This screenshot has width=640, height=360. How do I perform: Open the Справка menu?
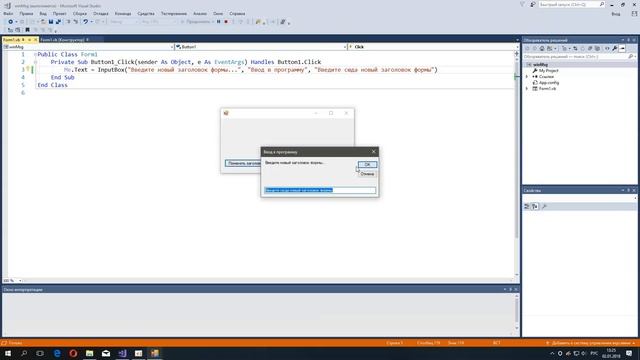click(x=237, y=13)
